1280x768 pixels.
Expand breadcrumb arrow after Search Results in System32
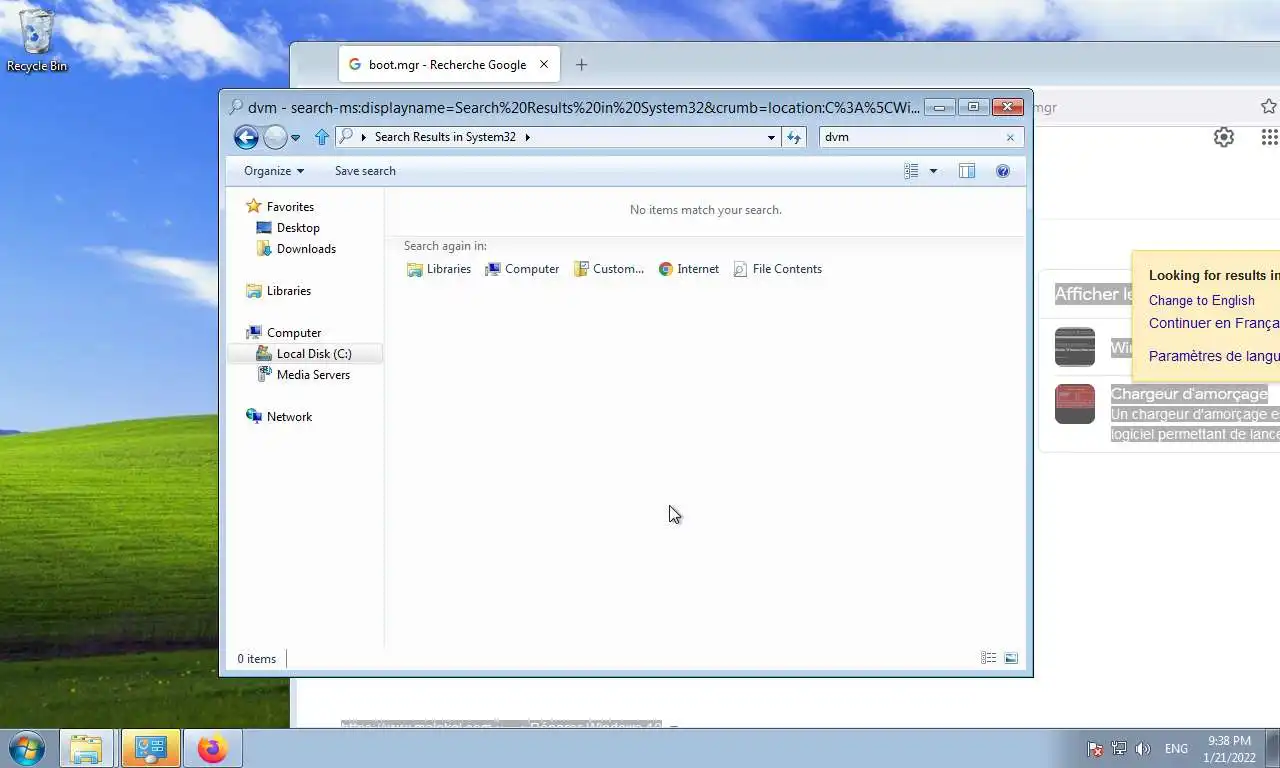click(x=527, y=137)
